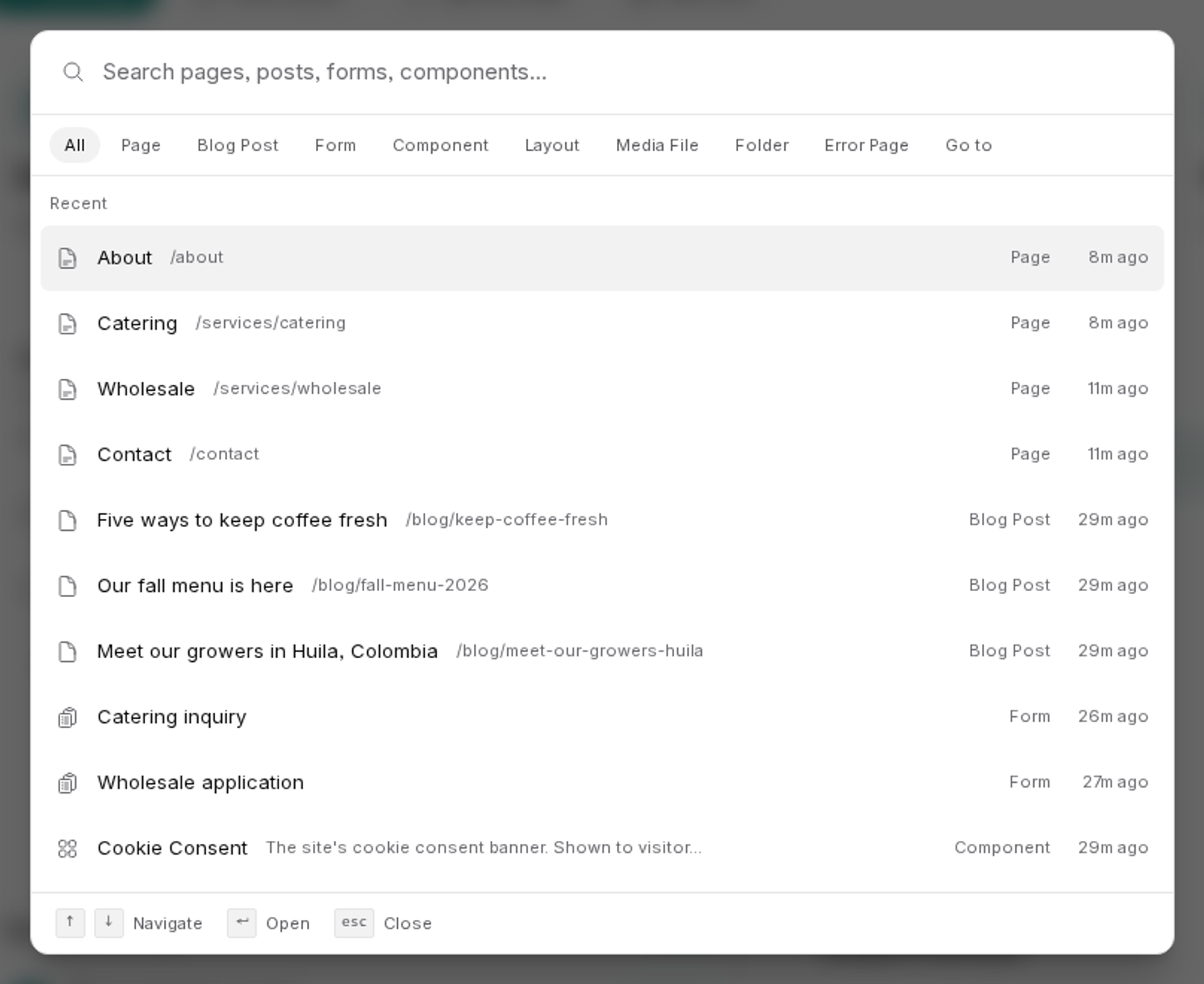Filter results to Folder
Screen dimensions: 1204x984
click(x=762, y=145)
